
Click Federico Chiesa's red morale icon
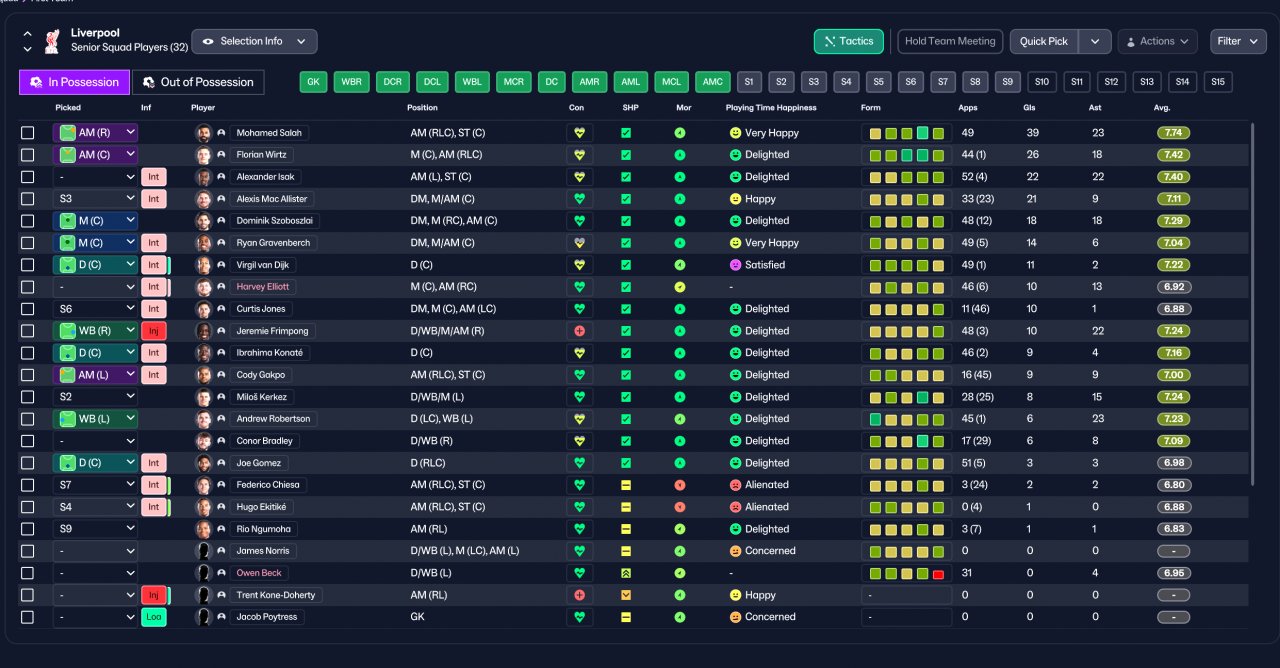680,485
